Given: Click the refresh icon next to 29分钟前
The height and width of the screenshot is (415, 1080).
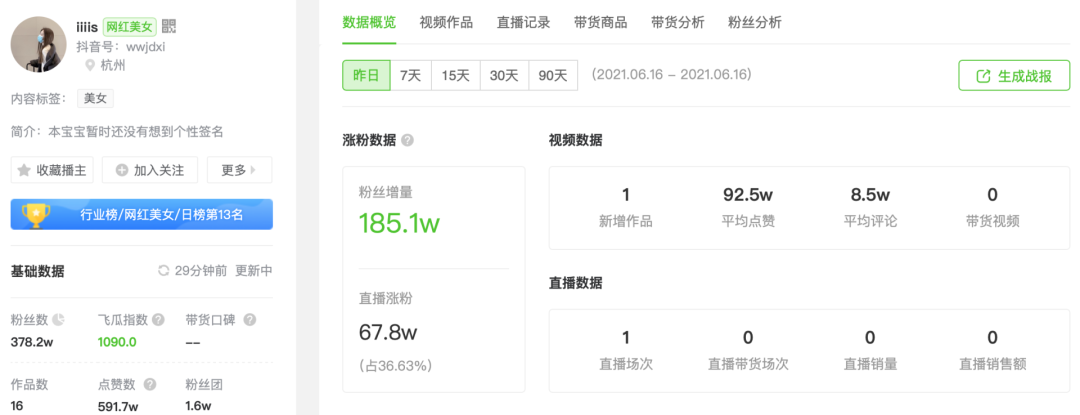Looking at the screenshot, I should (164, 270).
